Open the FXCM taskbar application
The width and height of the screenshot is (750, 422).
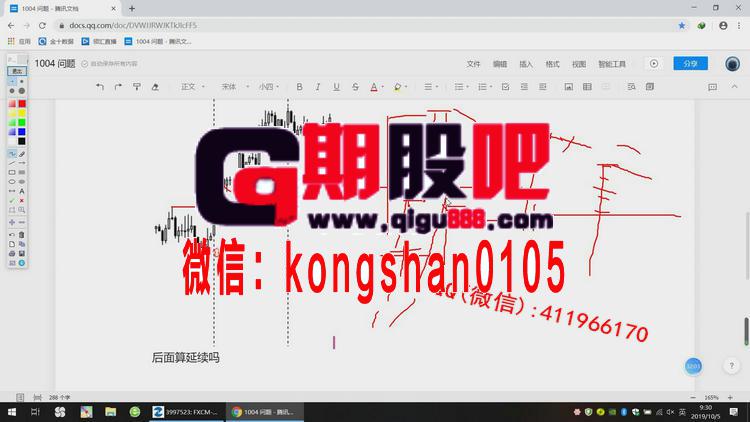[x=186, y=411]
